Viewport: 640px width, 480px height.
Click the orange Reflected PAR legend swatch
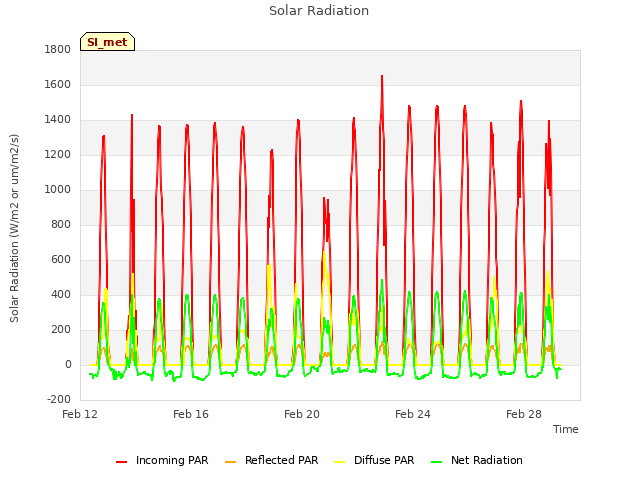point(231,462)
